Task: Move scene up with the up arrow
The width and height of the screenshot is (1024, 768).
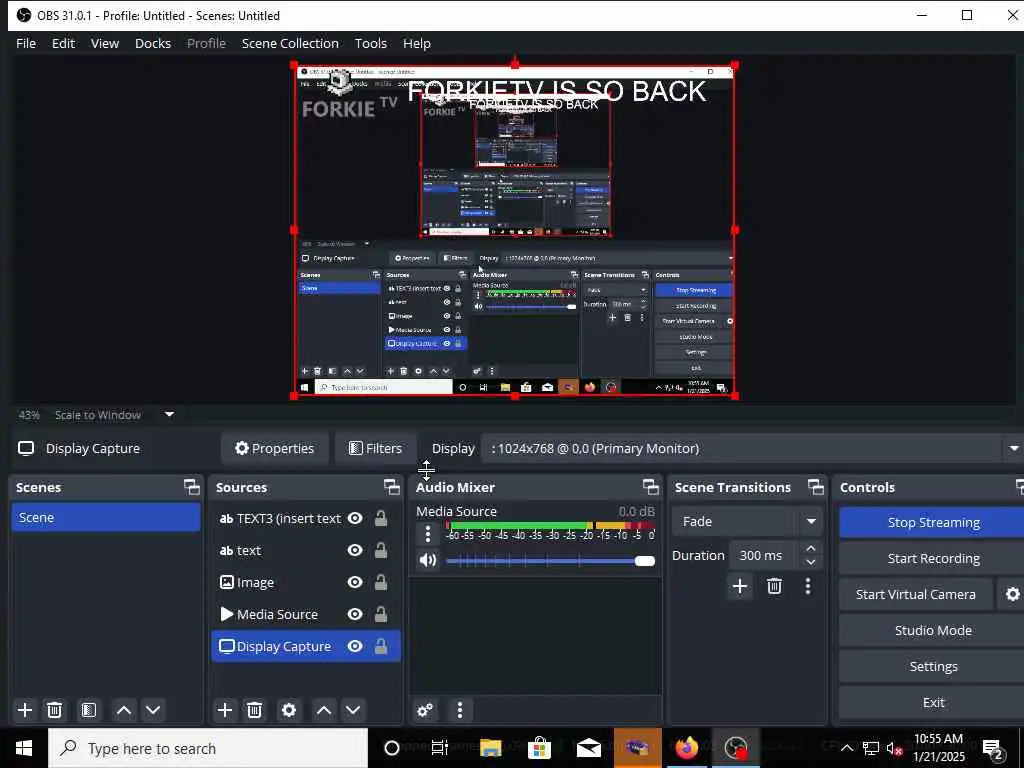Action: (123, 710)
